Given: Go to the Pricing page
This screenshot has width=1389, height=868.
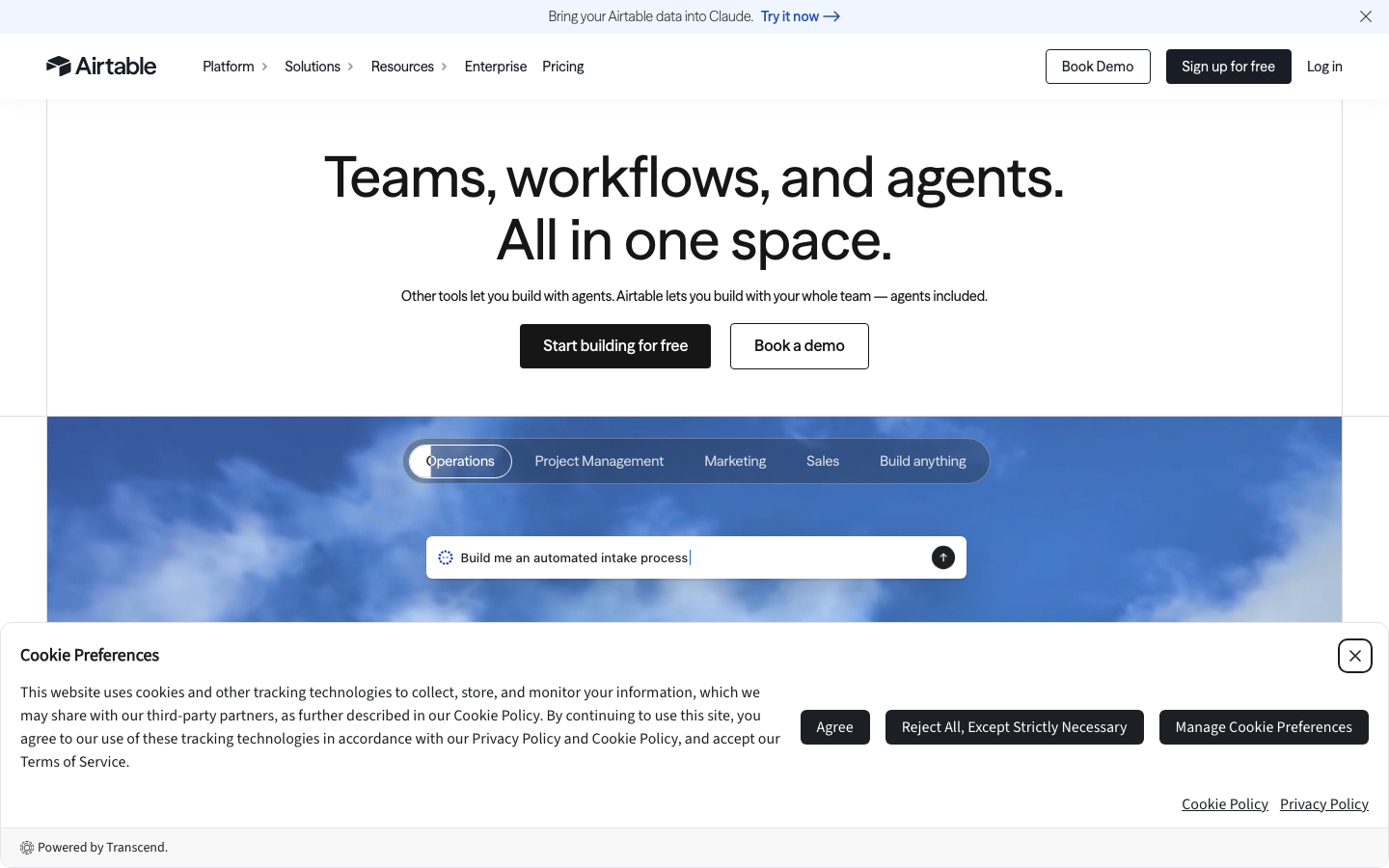Looking at the screenshot, I should tap(563, 67).
